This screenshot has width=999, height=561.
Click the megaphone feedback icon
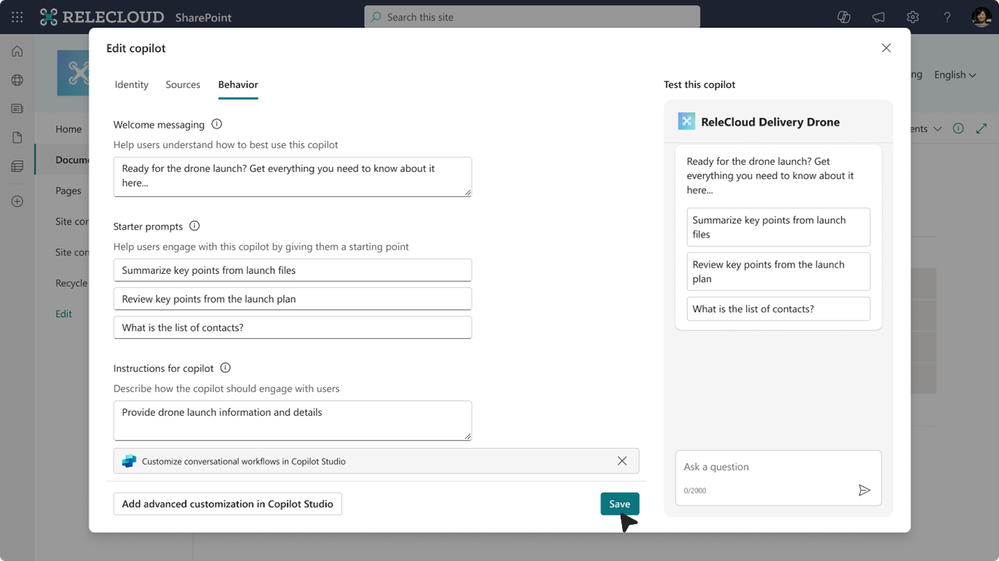click(878, 17)
